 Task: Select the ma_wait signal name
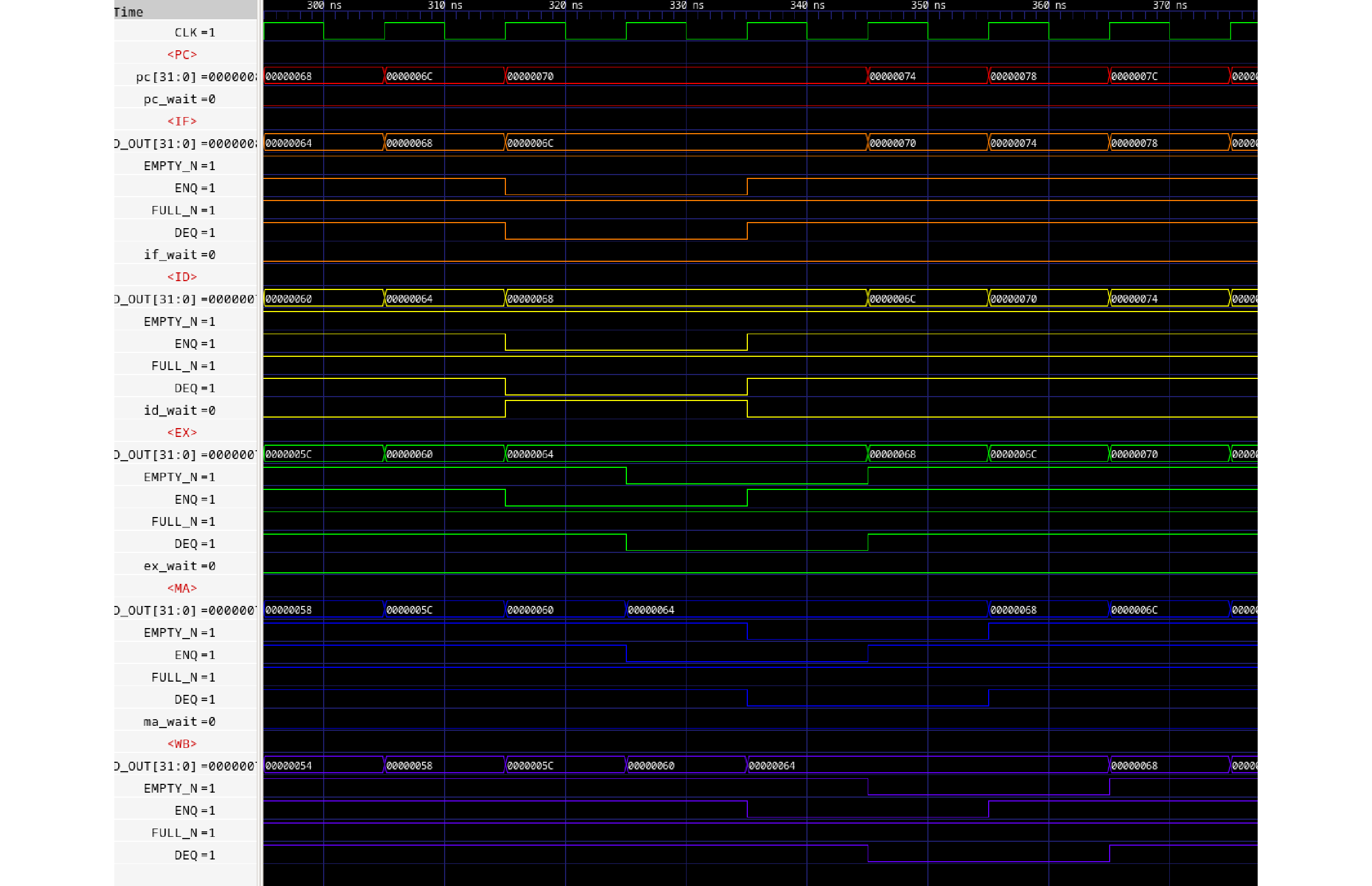click(170, 721)
